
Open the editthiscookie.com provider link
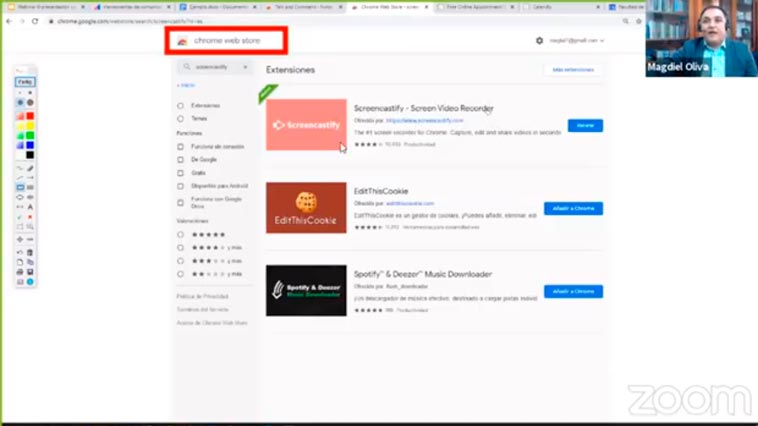pos(410,204)
